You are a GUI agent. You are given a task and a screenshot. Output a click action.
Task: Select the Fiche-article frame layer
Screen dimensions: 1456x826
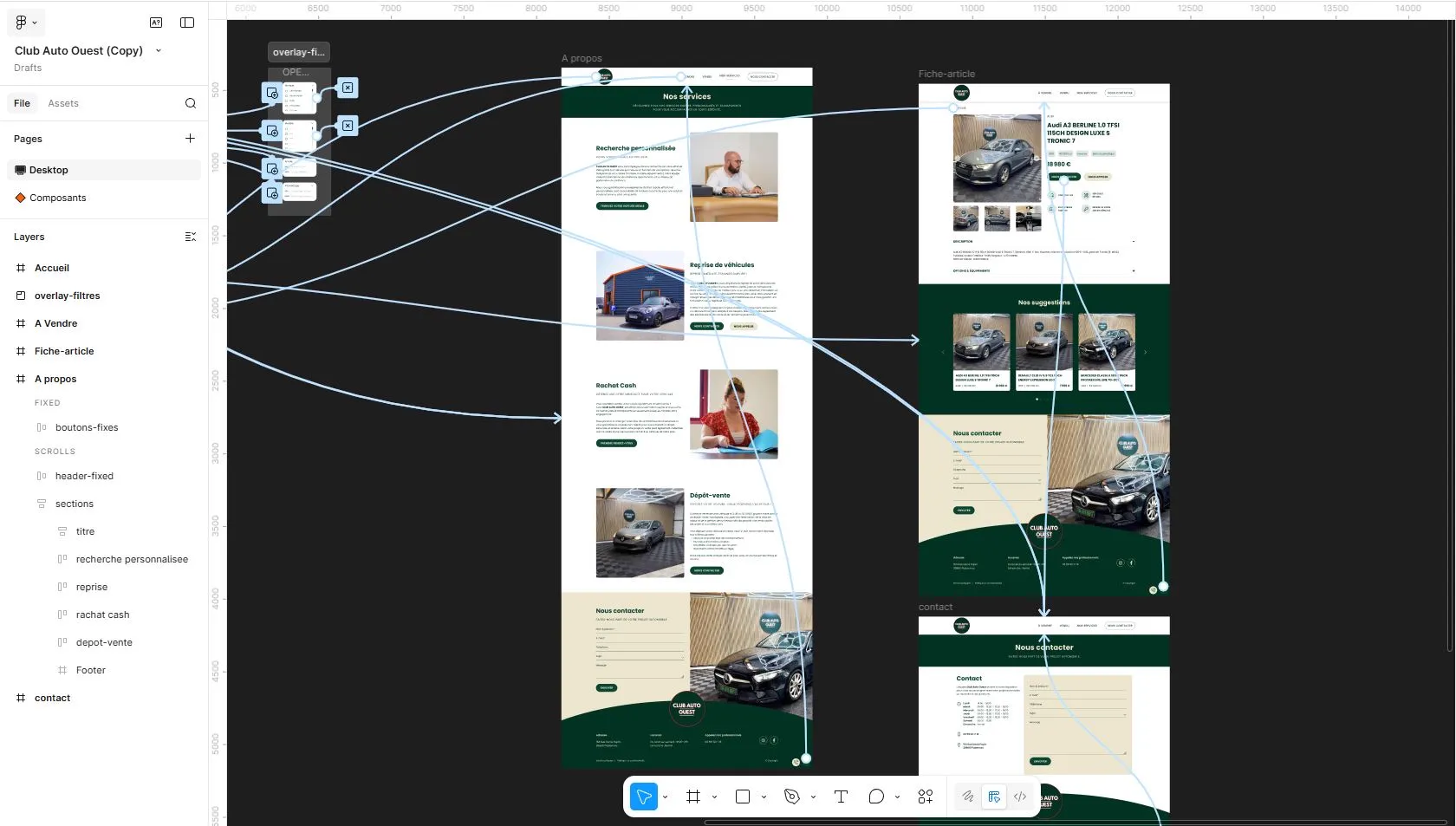click(64, 351)
